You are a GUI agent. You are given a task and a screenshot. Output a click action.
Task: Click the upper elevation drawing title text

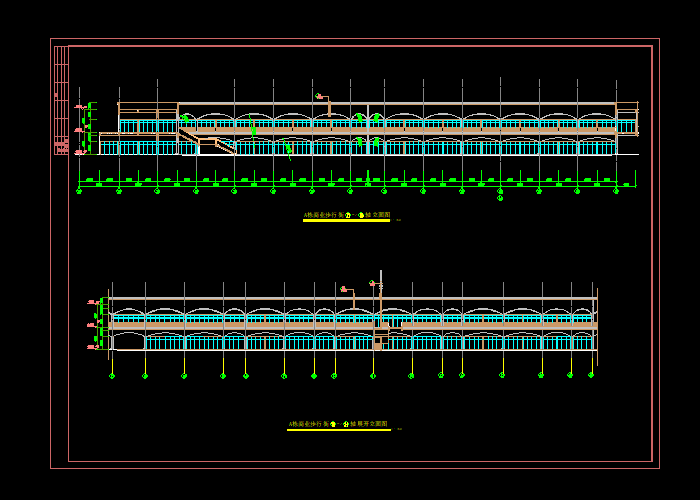[x=346, y=214]
